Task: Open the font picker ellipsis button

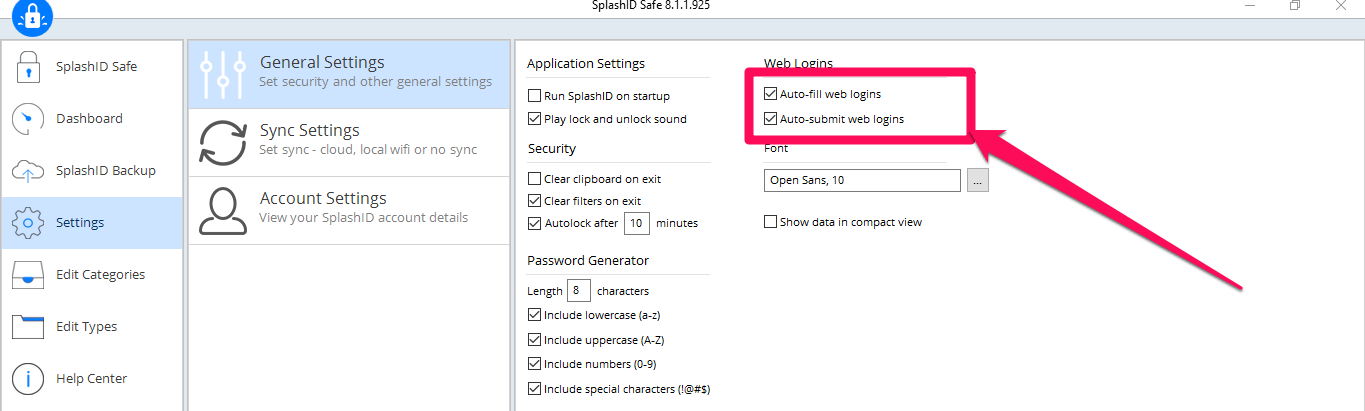Action: pyautogui.click(x=979, y=181)
